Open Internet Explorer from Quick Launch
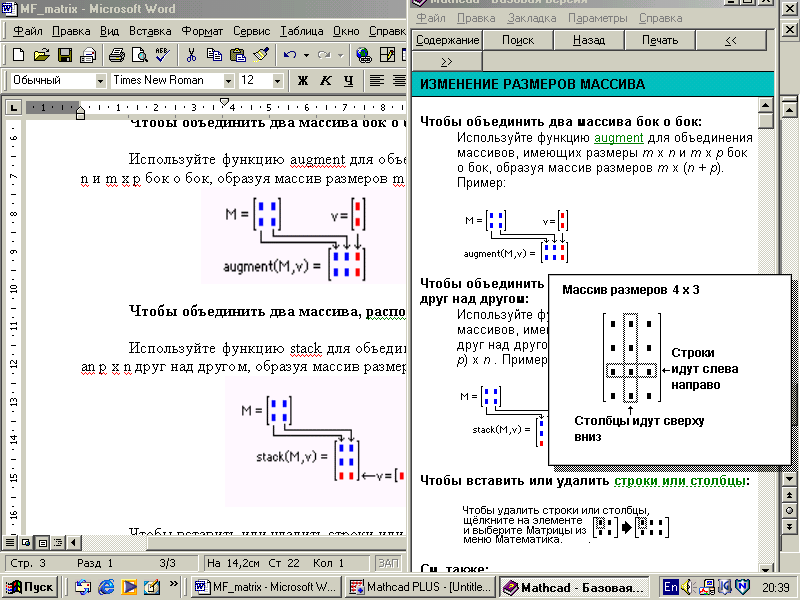800x600 pixels. (x=106, y=587)
